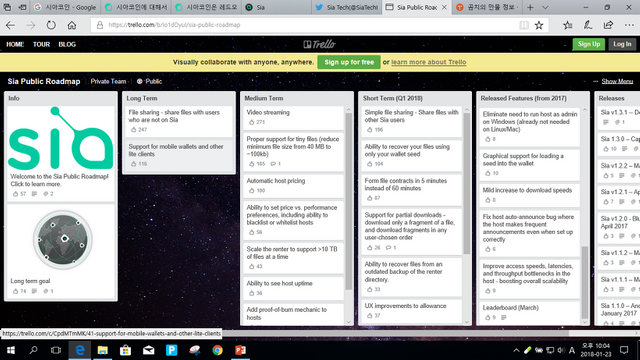Open the browser home page
This screenshot has height=360, width=640.
click(x=72, y=25)
